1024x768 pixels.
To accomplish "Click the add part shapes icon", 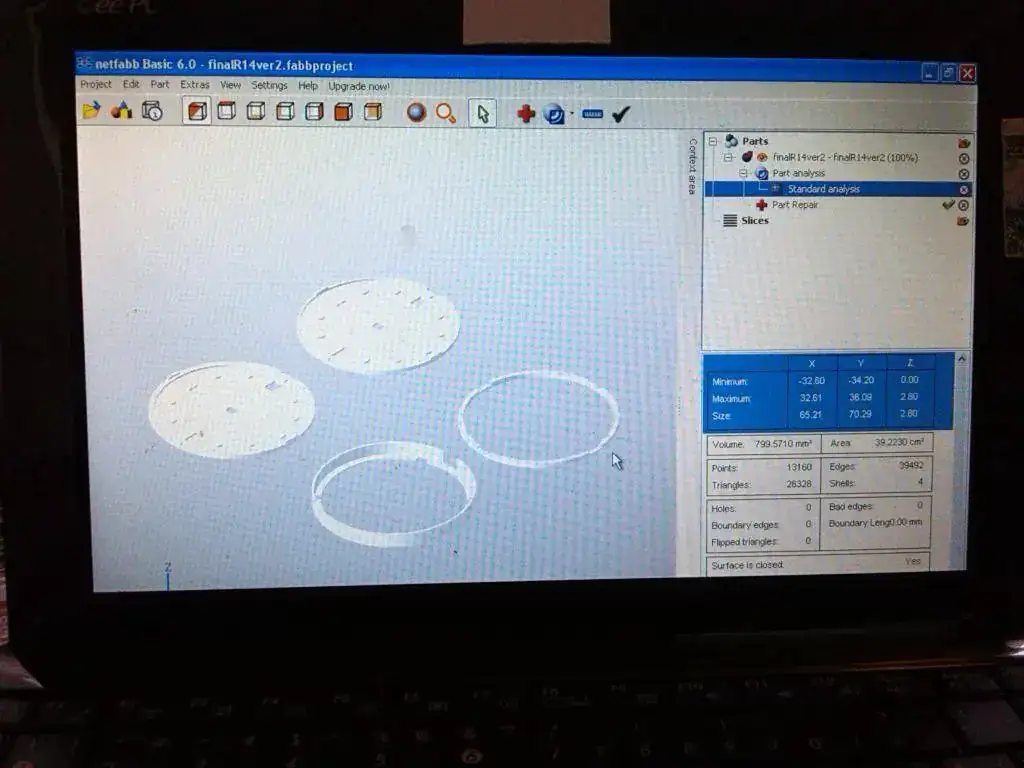I will coord(122,111).
